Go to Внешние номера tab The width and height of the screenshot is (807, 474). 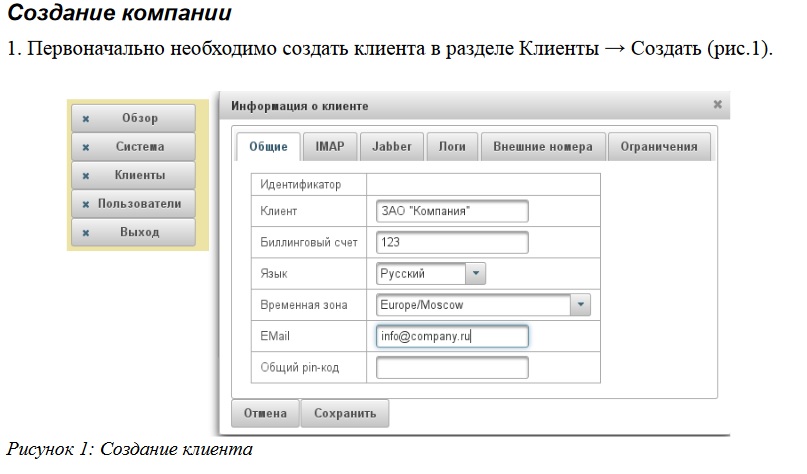[x=542, y=146]
